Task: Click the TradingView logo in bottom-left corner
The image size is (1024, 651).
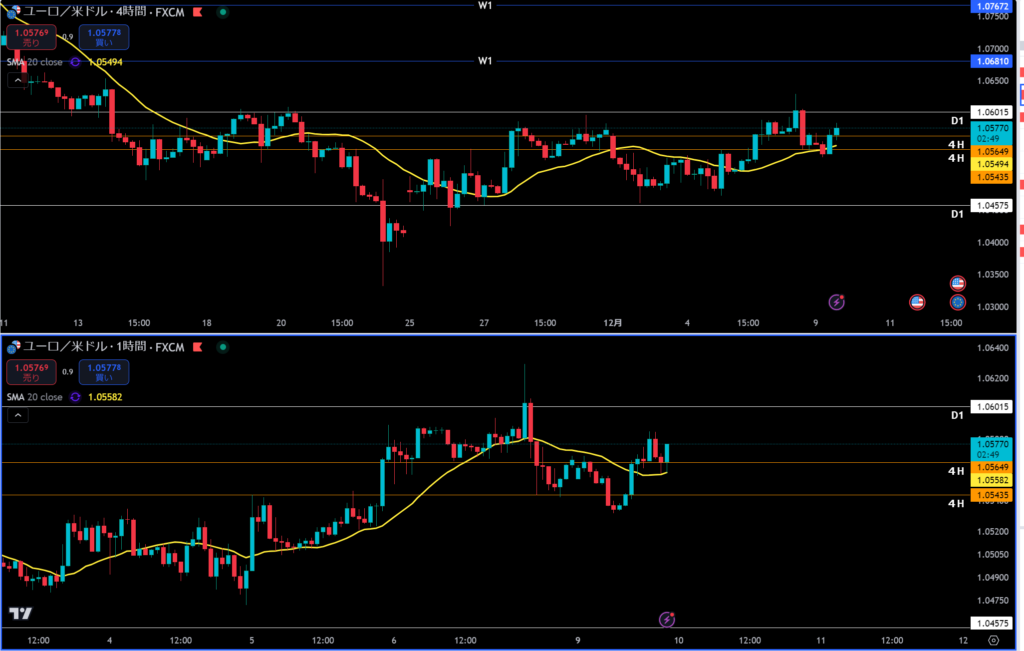Action: [x=18, y=614]
